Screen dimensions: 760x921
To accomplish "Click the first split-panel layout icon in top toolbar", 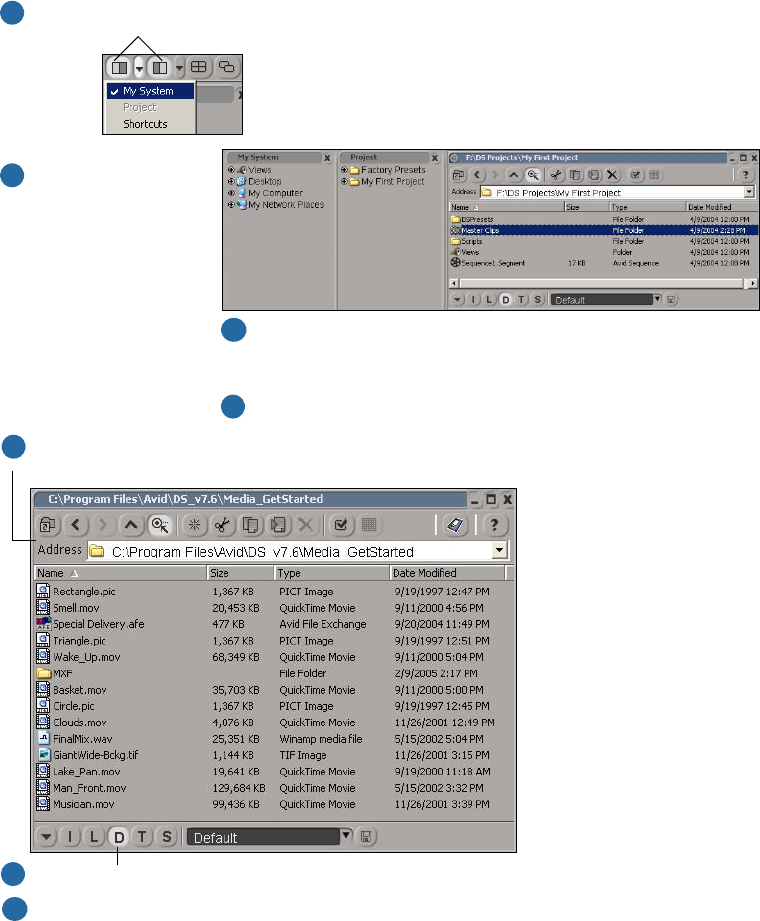I will [120, 68].
